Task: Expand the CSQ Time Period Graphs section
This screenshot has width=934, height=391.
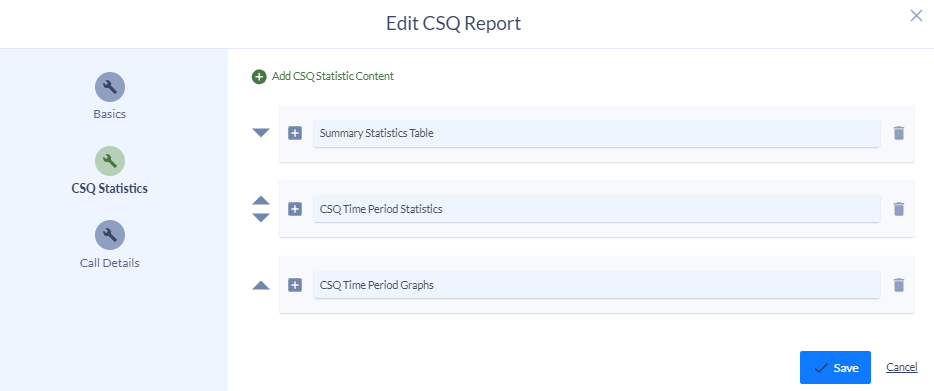Action: tap(295, 285)
